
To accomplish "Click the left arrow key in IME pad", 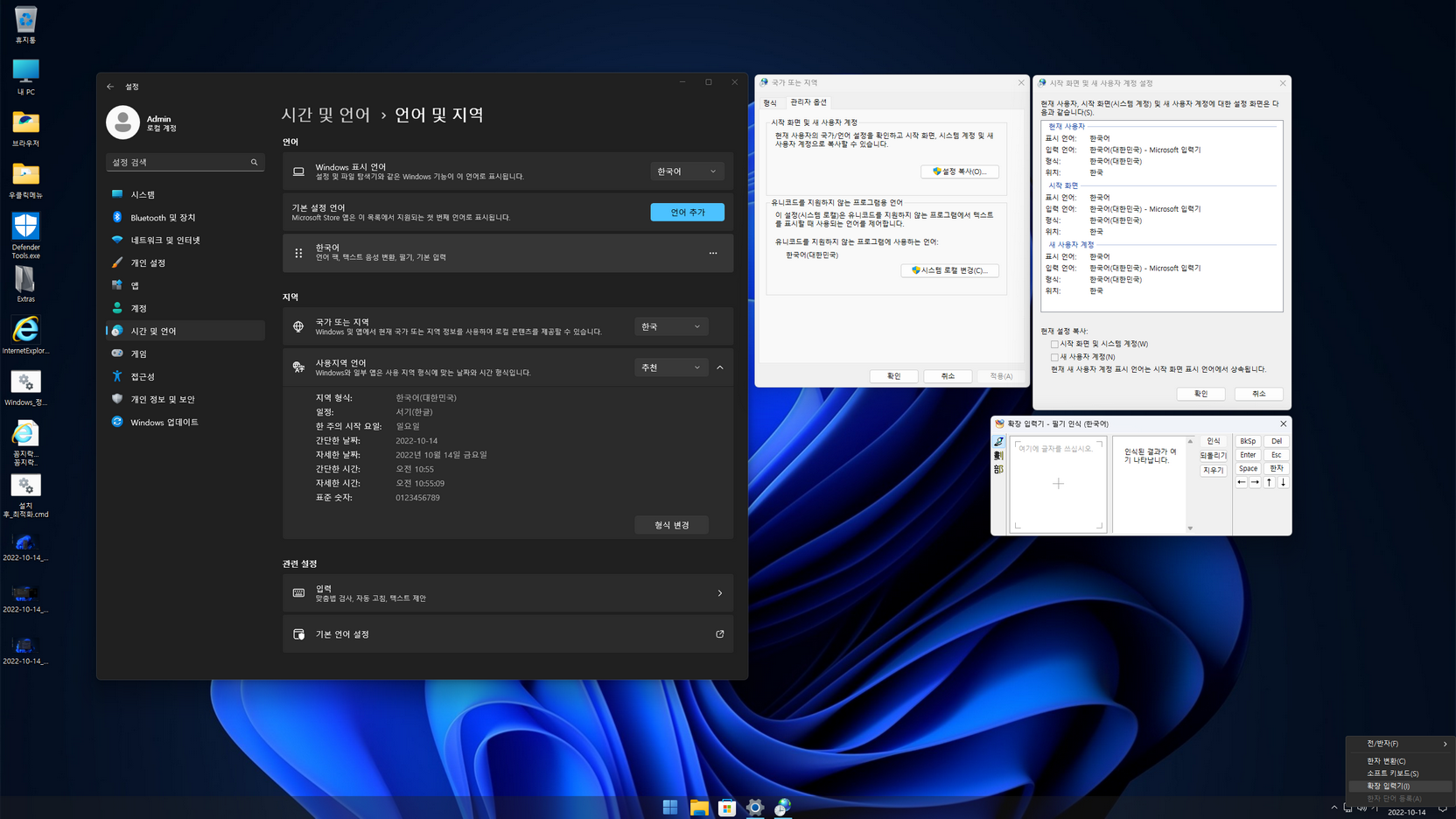I will pos(1241,482).
